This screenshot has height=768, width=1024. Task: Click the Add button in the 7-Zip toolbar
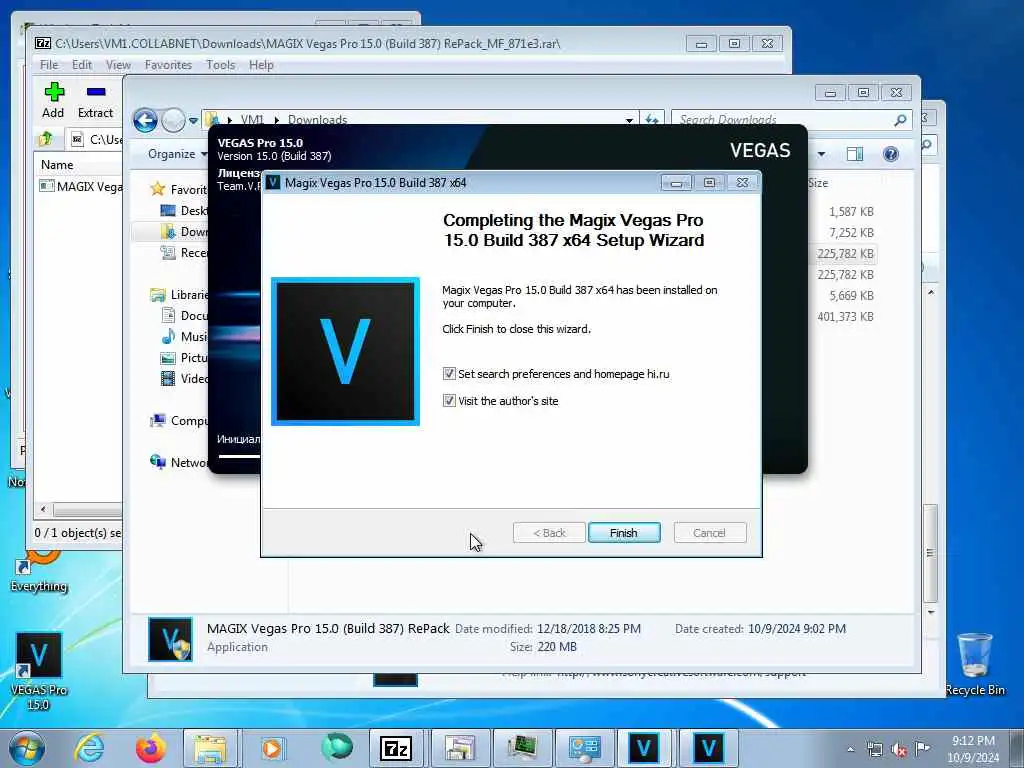click(54, 100)
